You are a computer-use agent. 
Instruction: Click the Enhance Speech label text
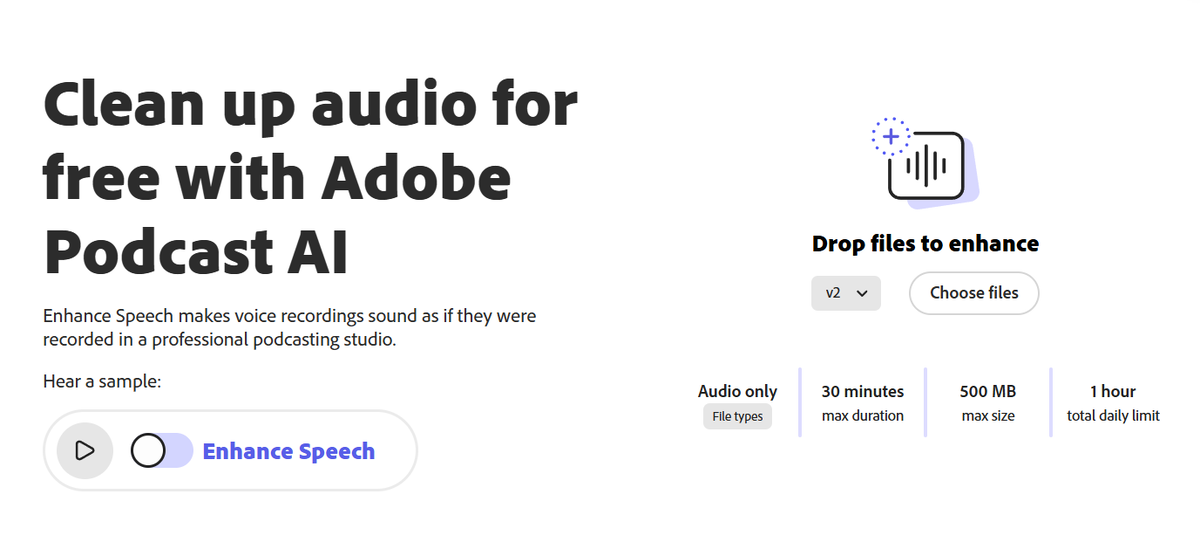289,451
